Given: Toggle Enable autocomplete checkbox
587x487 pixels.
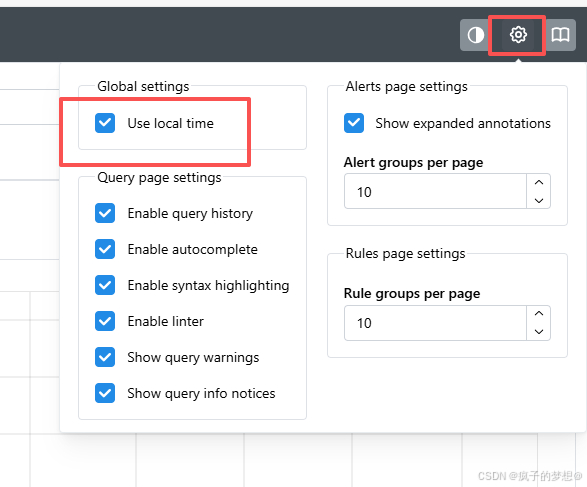Looking at the screenshot, I should [105, 249].
